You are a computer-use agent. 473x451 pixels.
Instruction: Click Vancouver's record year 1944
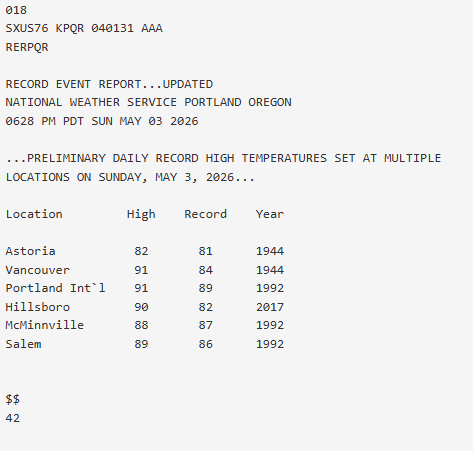(x=270, y=270)
